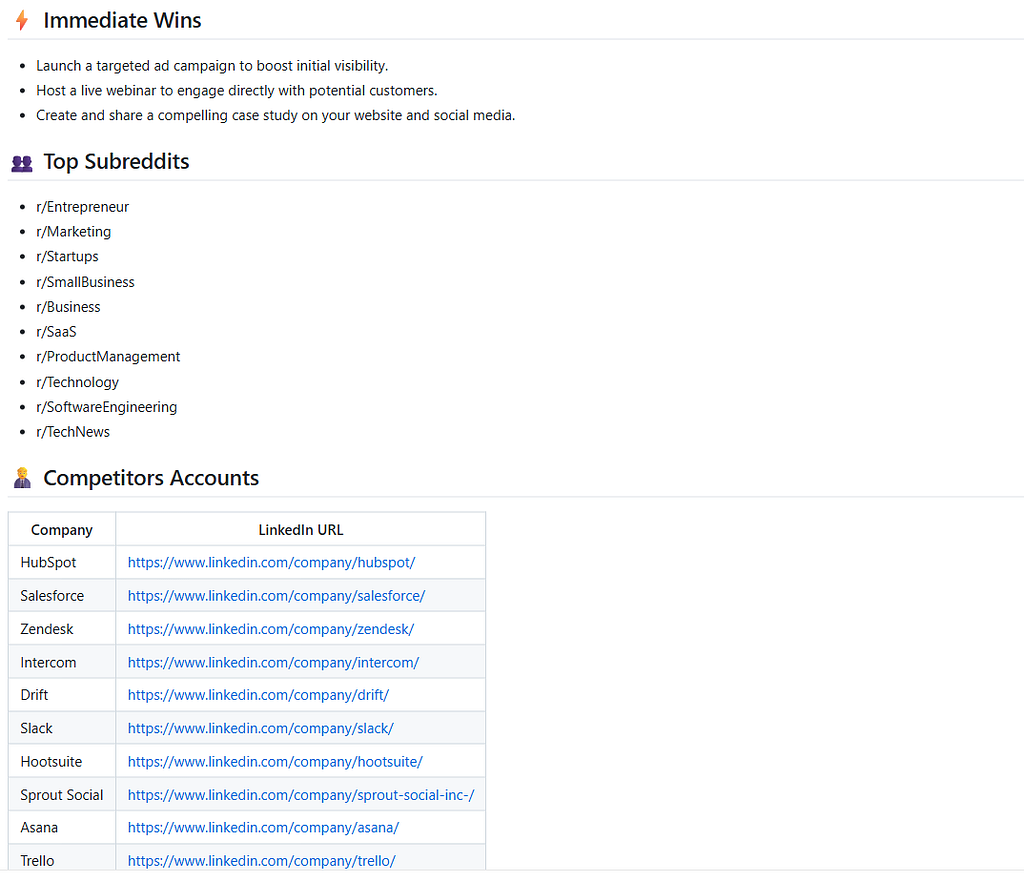Image resolution: width=1024 pixels, height=882 pixels.
Task: Click the compelling case study bullet
Action: coord(276,116)
